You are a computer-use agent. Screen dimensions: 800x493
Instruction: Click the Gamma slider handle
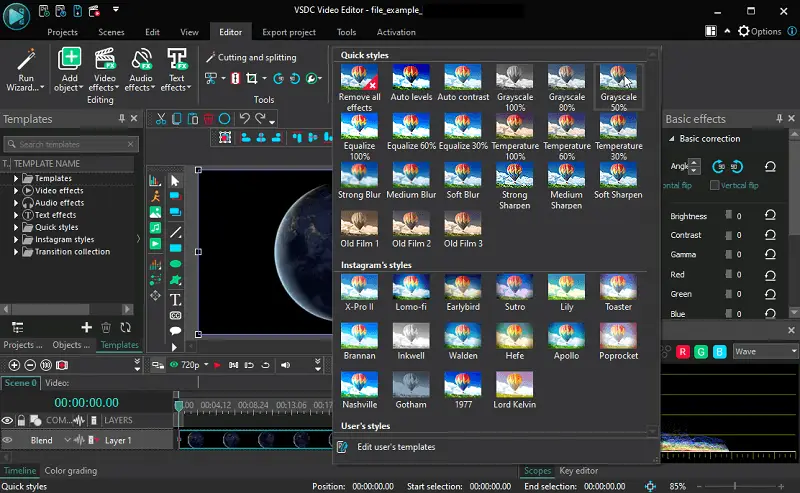click(729, 254)
